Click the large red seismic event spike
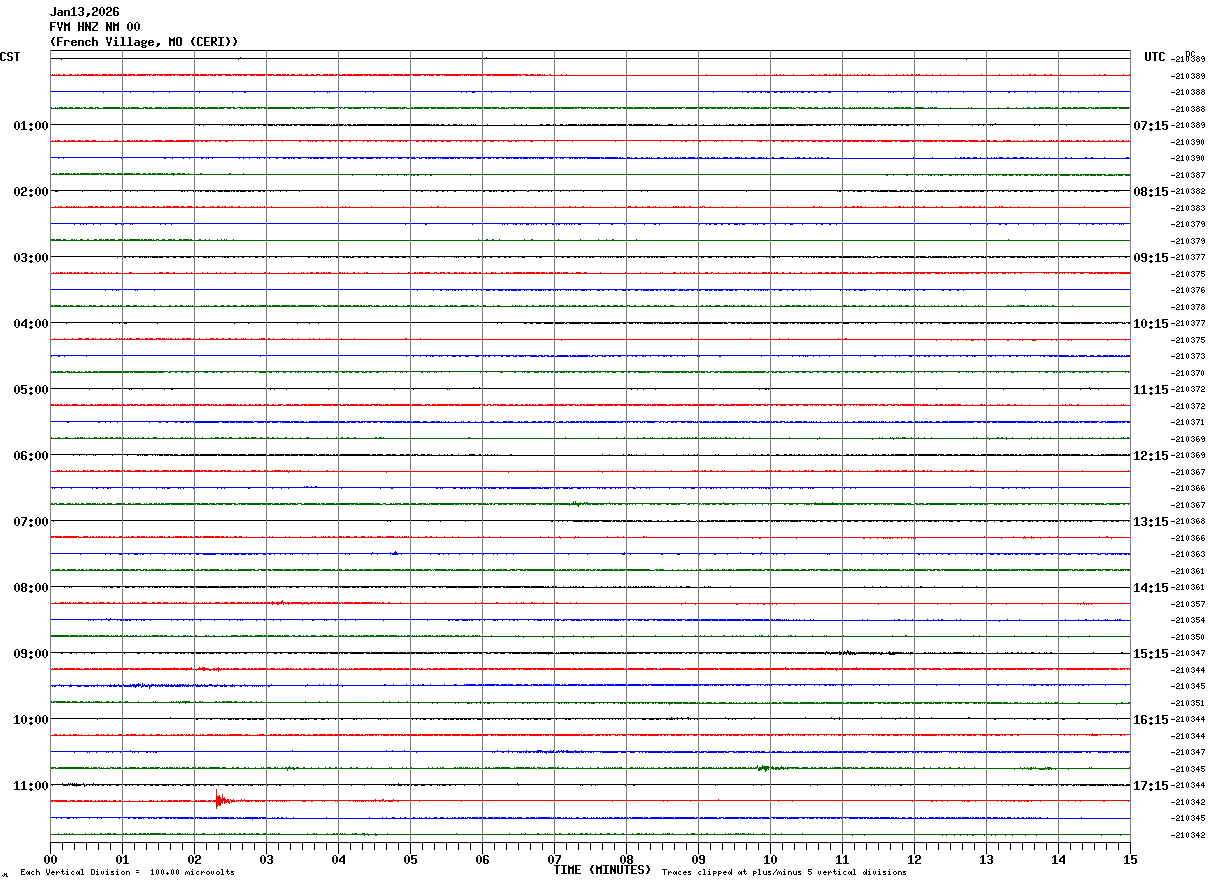The width and height of the screenshot is (1210, 886). click(221, 800)
